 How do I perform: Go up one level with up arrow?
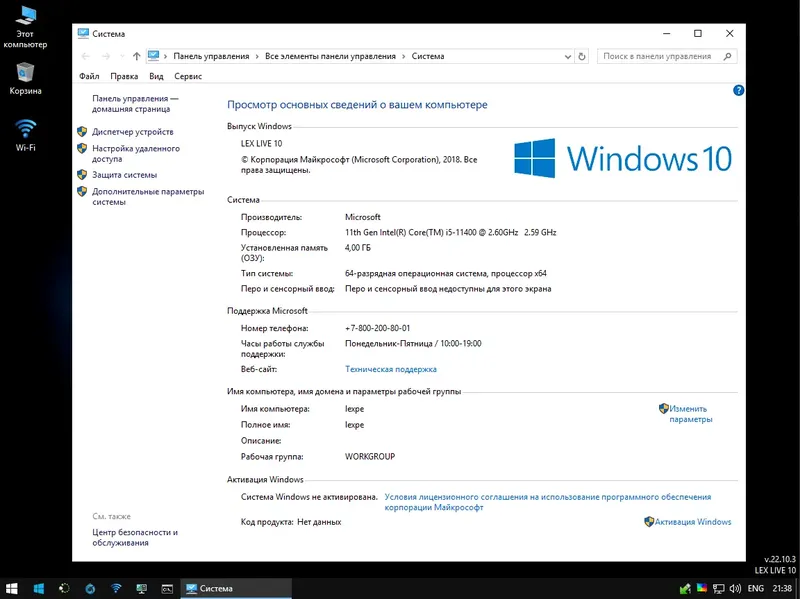click(x=136, y=56)
